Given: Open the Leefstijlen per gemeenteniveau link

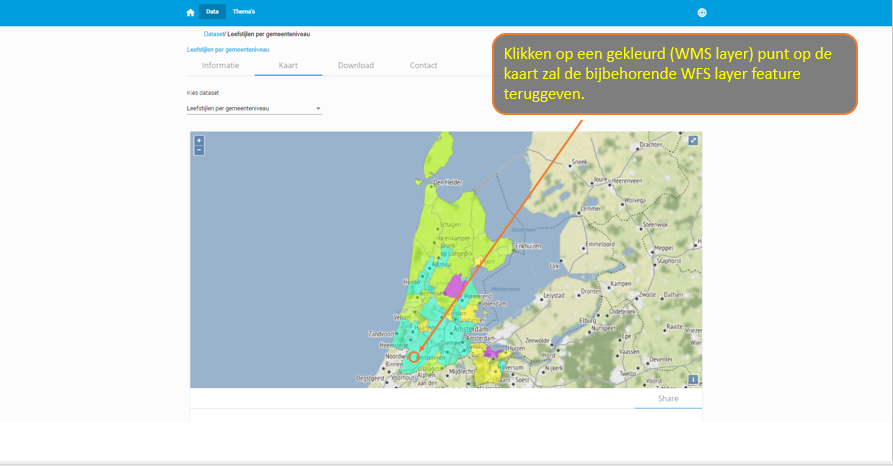Looking at the screenshot, I should [228, 50].
